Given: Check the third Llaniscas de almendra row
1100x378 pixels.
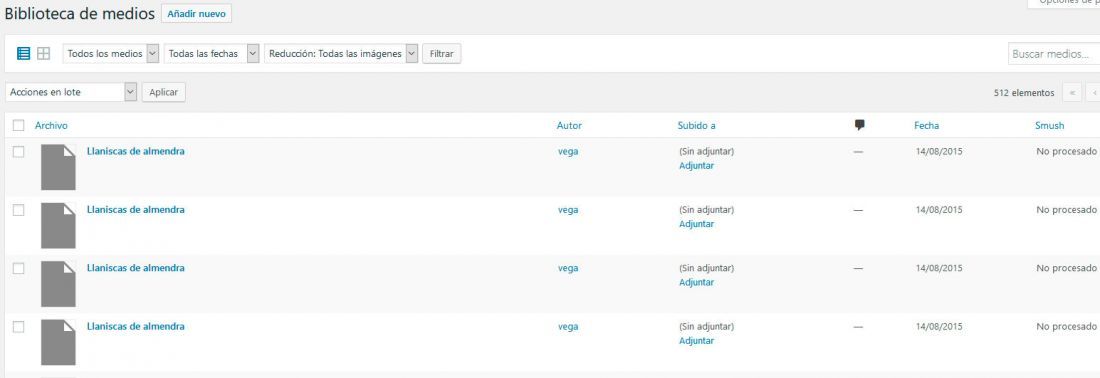Looking at the screenshot, I should coord(19,268).
